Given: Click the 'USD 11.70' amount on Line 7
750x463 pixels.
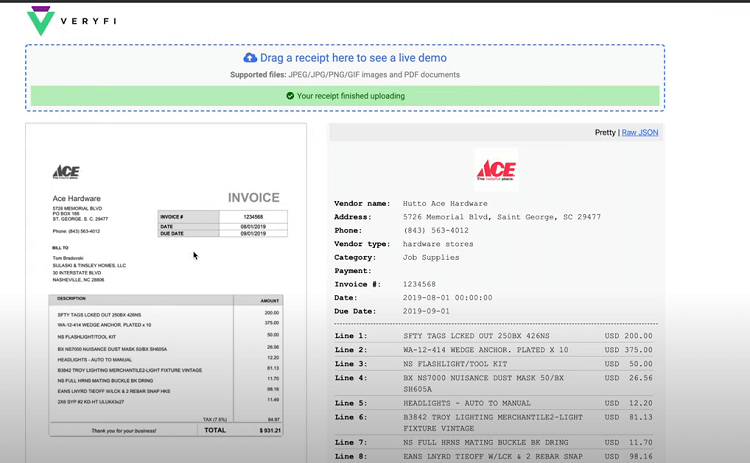Looking at the screenshot, I should [628, 442].
